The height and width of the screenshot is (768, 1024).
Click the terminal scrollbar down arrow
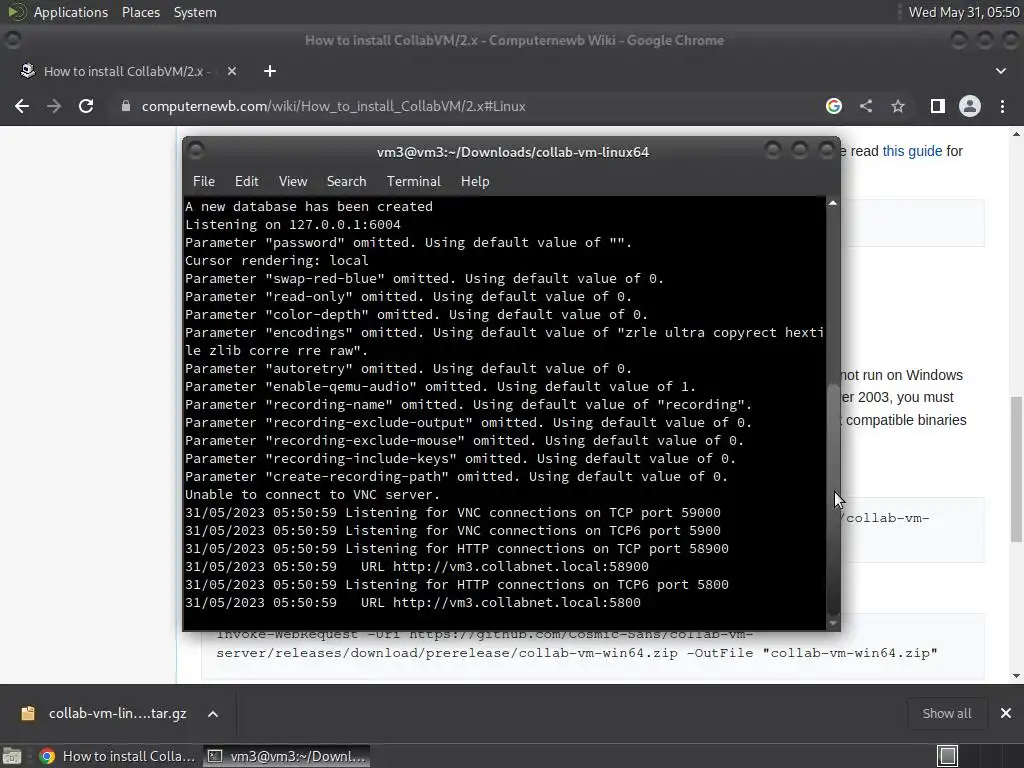pyautogui.click(x=833, y=623)
